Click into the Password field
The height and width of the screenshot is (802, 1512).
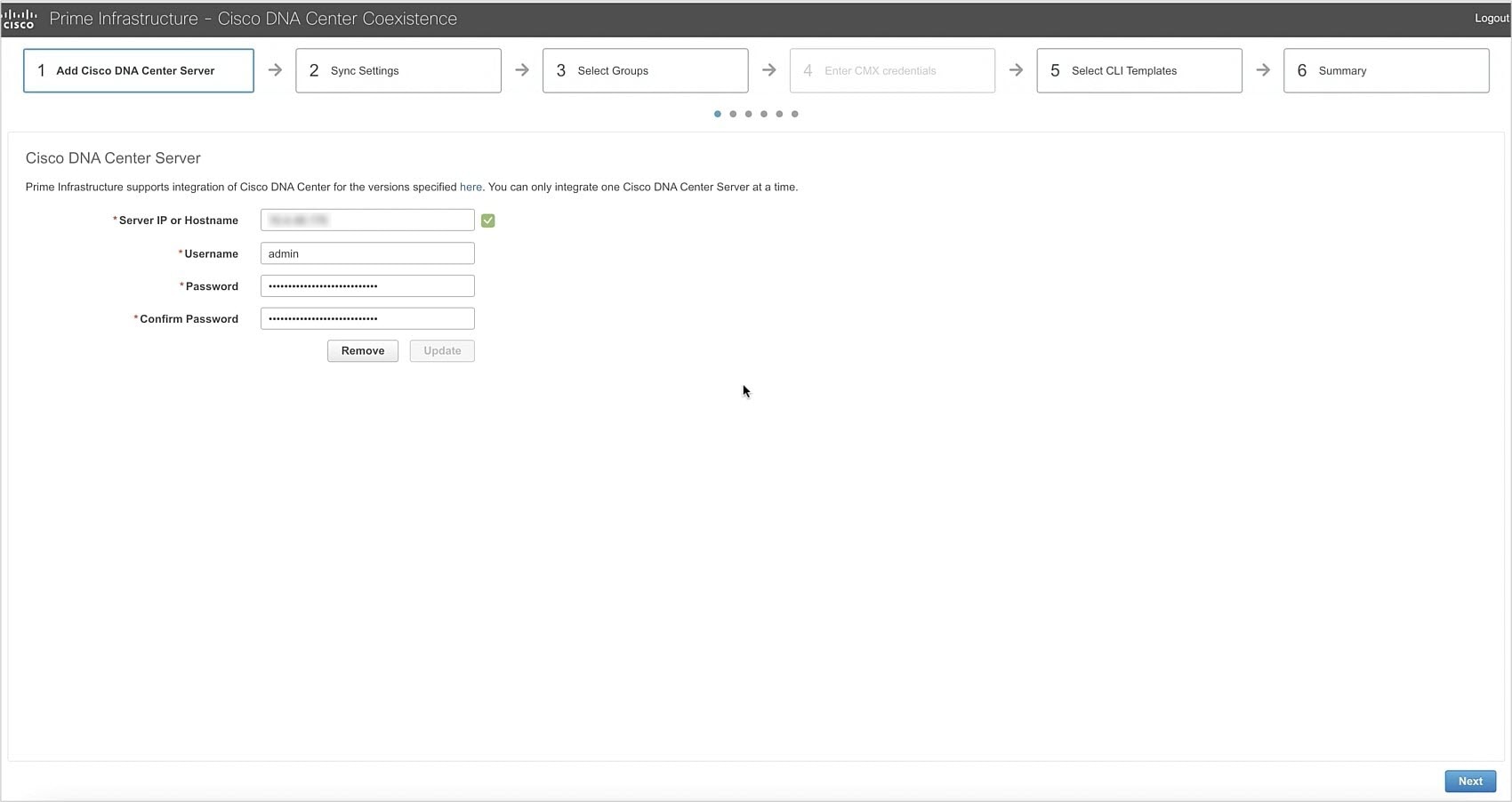[x=367, y=285]
